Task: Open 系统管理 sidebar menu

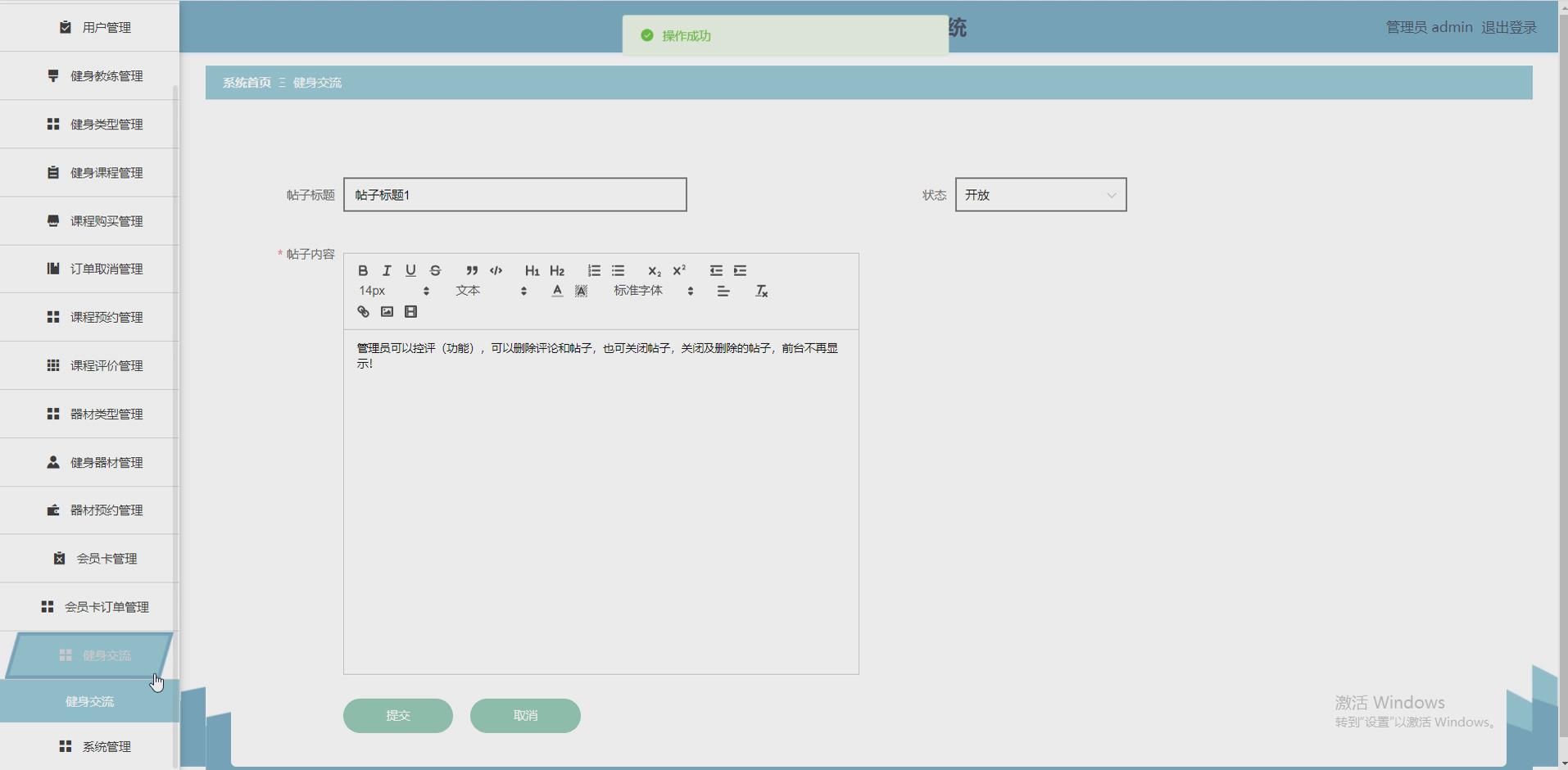Action: 89,746
